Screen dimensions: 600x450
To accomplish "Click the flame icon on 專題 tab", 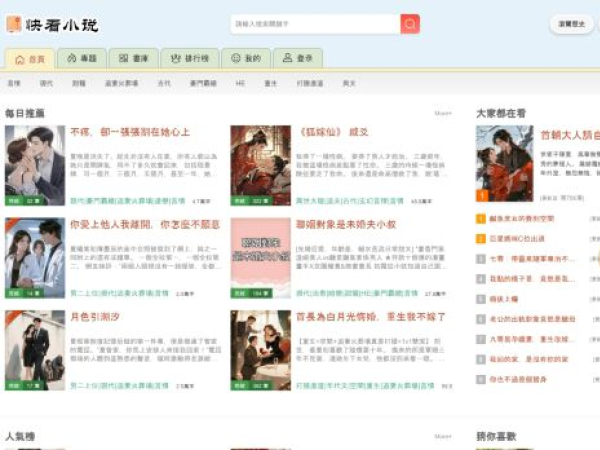I will coord(72,58).
